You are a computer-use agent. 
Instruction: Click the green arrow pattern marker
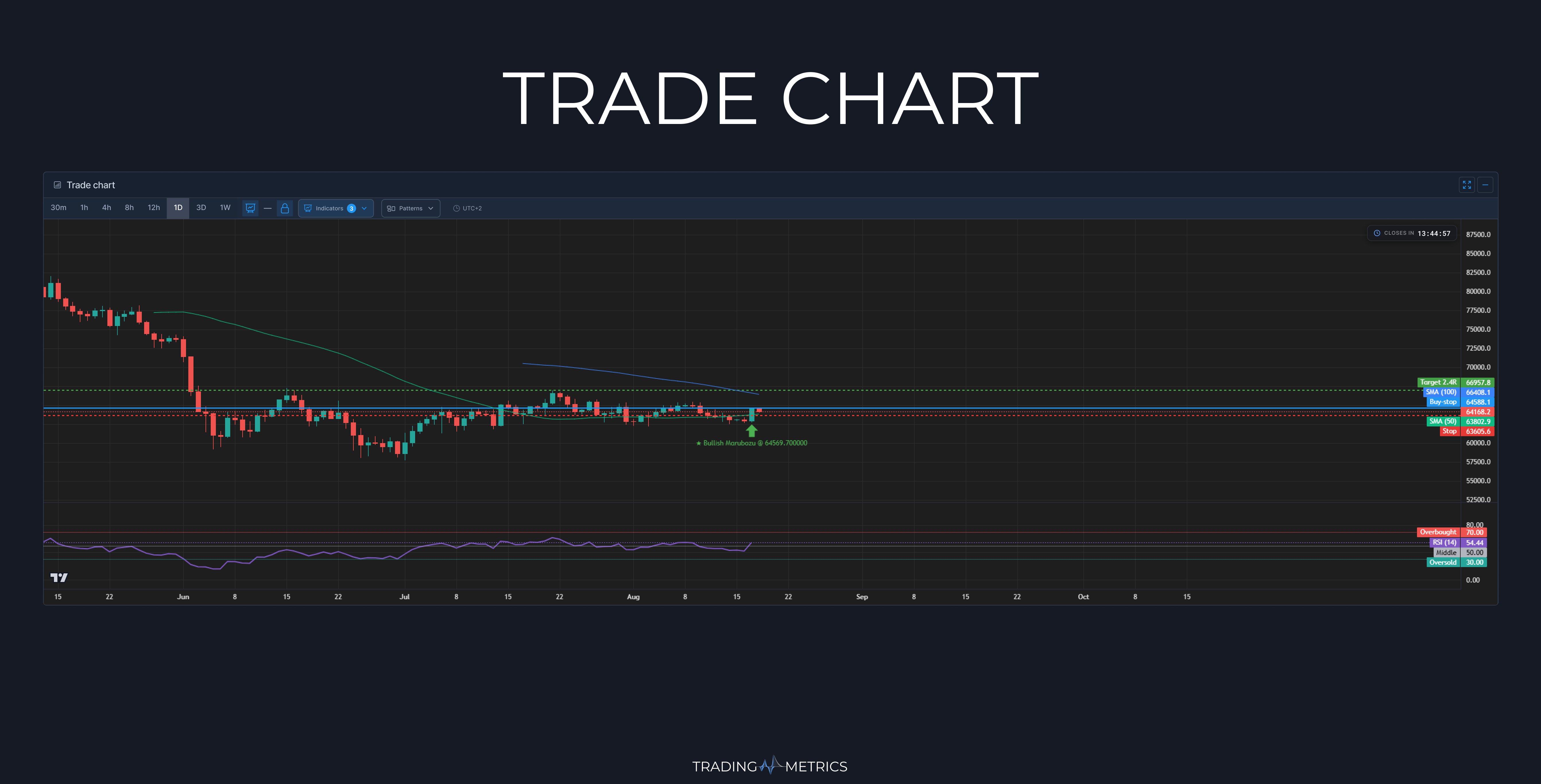[752, 430]
